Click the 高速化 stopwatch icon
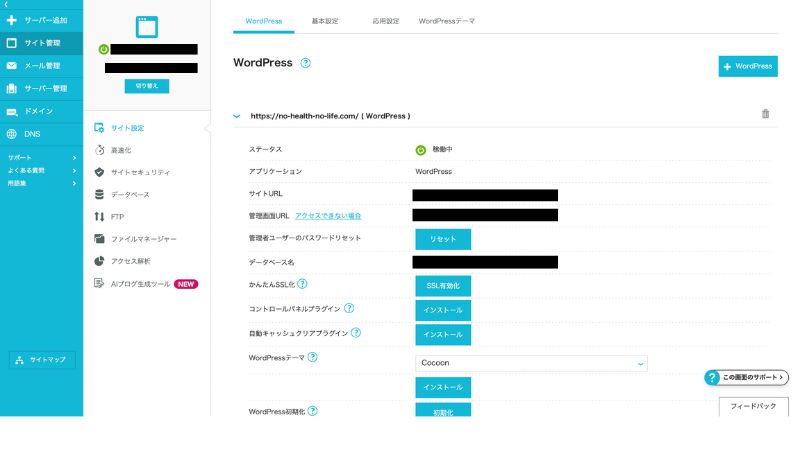Screen dimensions: 800x450 click(x=99, y=150)
